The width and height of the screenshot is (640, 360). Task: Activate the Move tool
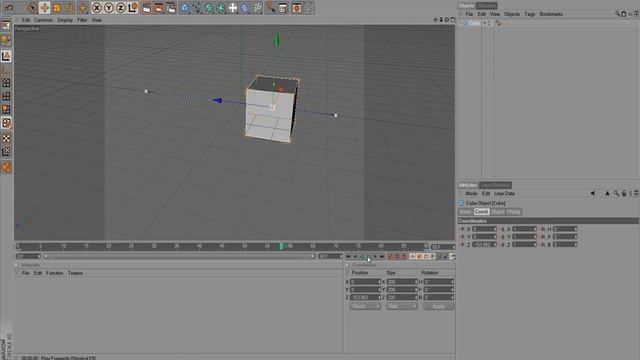pyautogui.click(x=44, y=8)
